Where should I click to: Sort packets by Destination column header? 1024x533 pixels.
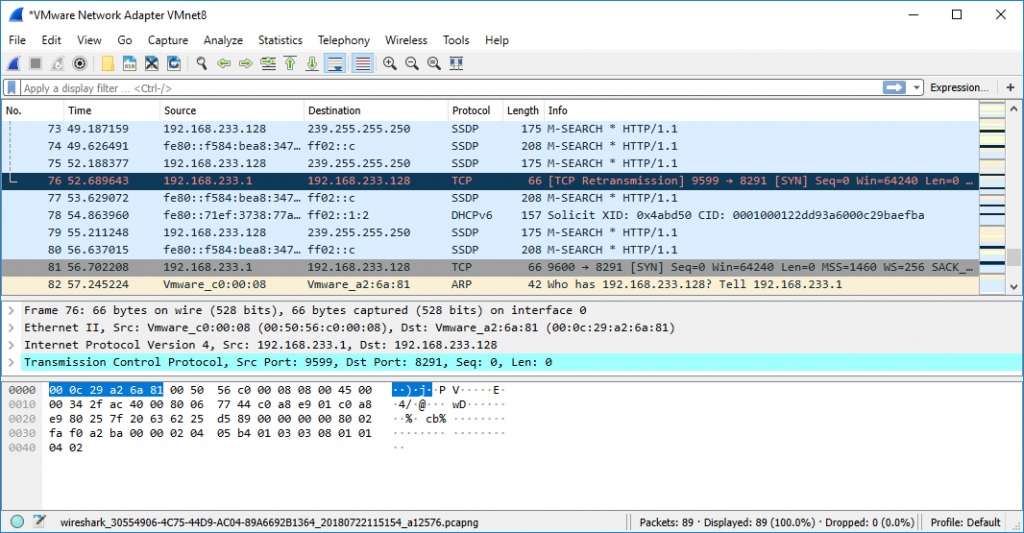coord(376,110)
